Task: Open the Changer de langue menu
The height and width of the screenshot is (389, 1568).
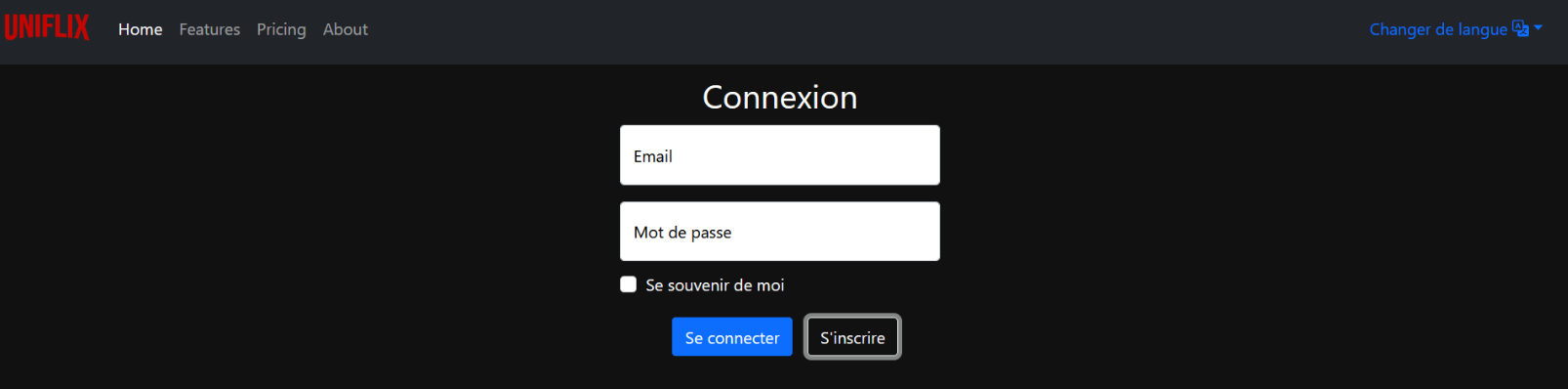Action: pyautogui.click(x=1456, y=29)
